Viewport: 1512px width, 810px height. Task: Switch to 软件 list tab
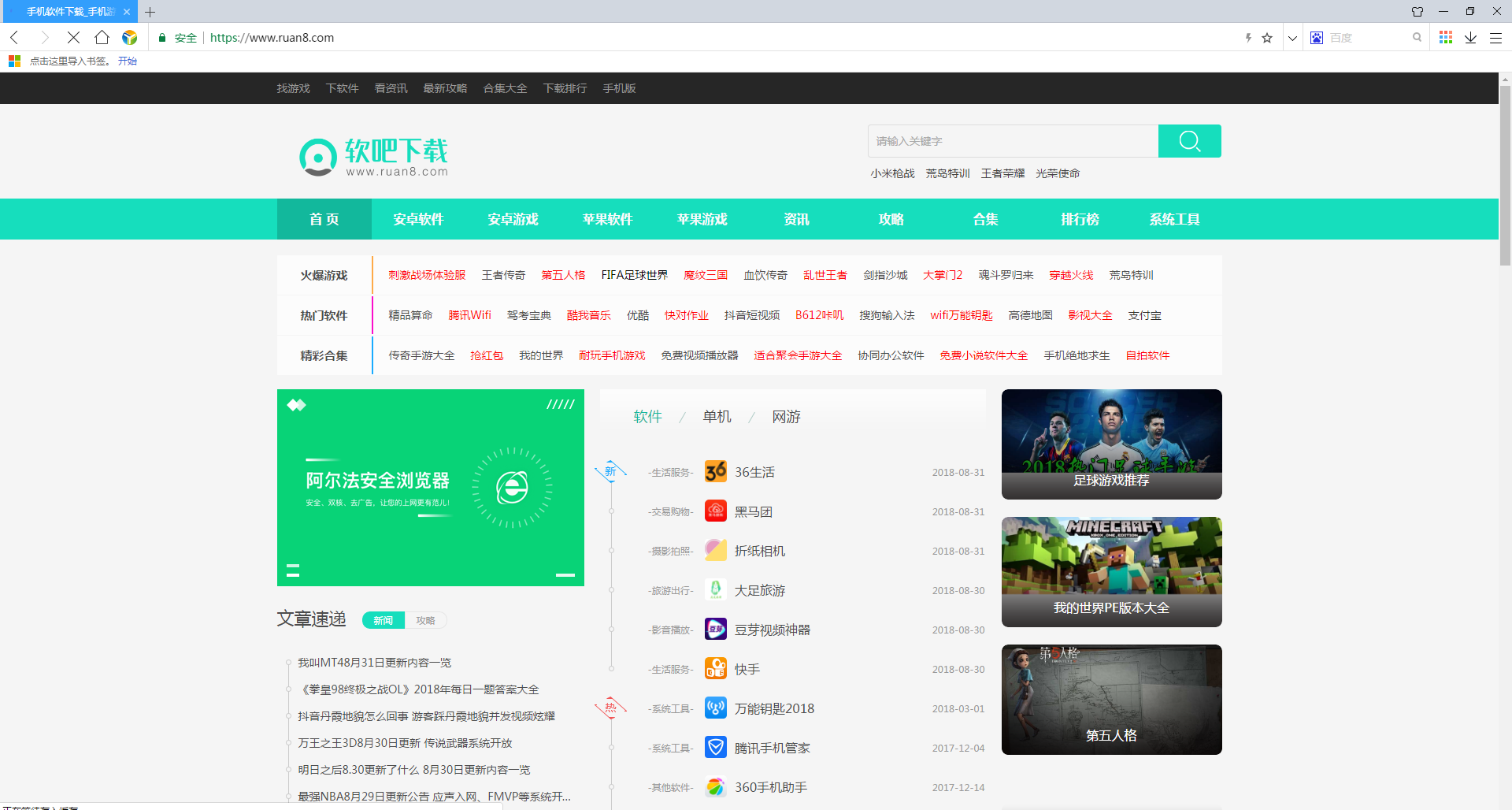point(647,417)
